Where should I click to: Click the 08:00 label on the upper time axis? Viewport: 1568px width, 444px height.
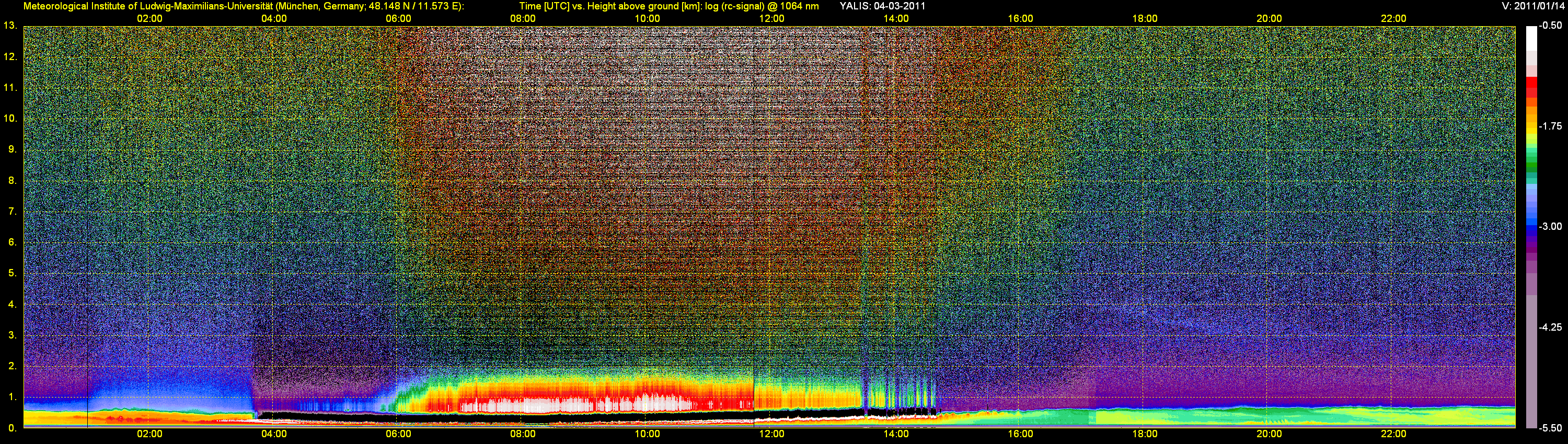523,19
